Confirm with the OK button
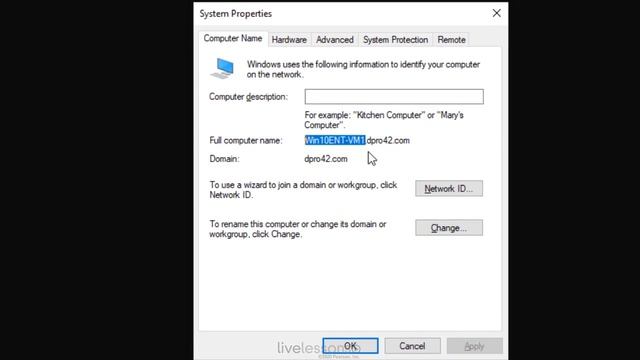Viewport: 640px width, 360px height. [350, 346]
